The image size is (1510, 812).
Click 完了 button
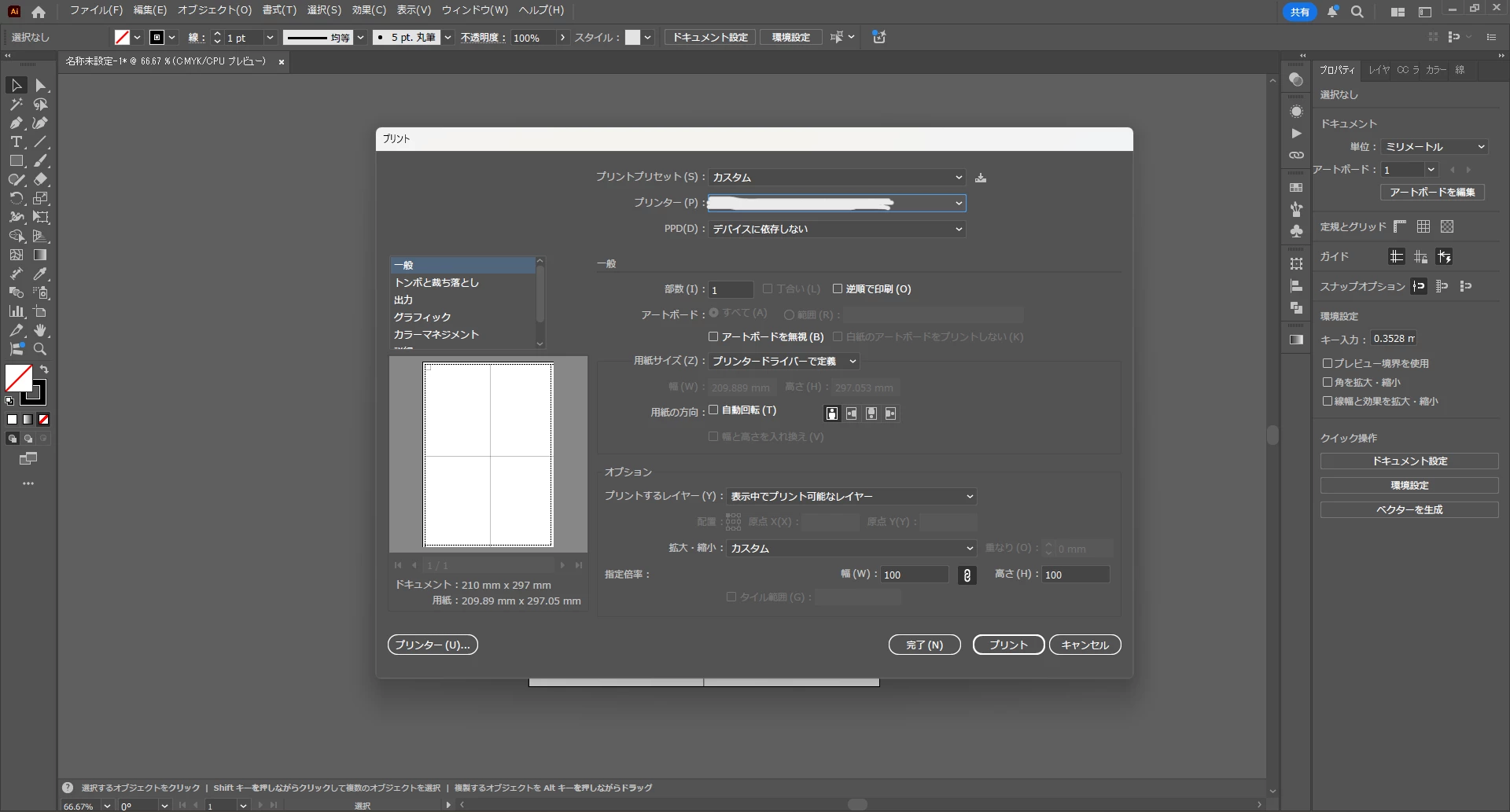pos(925,645)
